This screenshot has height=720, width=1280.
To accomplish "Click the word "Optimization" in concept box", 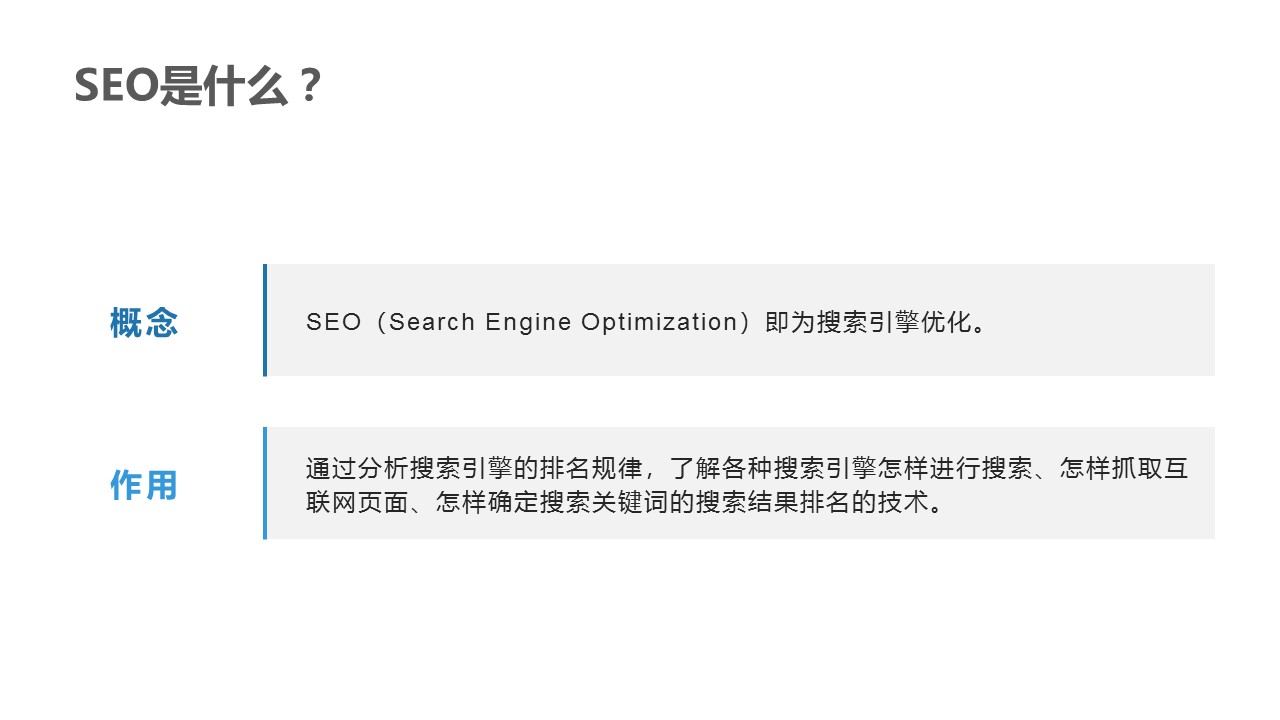I will coord(660,323).
